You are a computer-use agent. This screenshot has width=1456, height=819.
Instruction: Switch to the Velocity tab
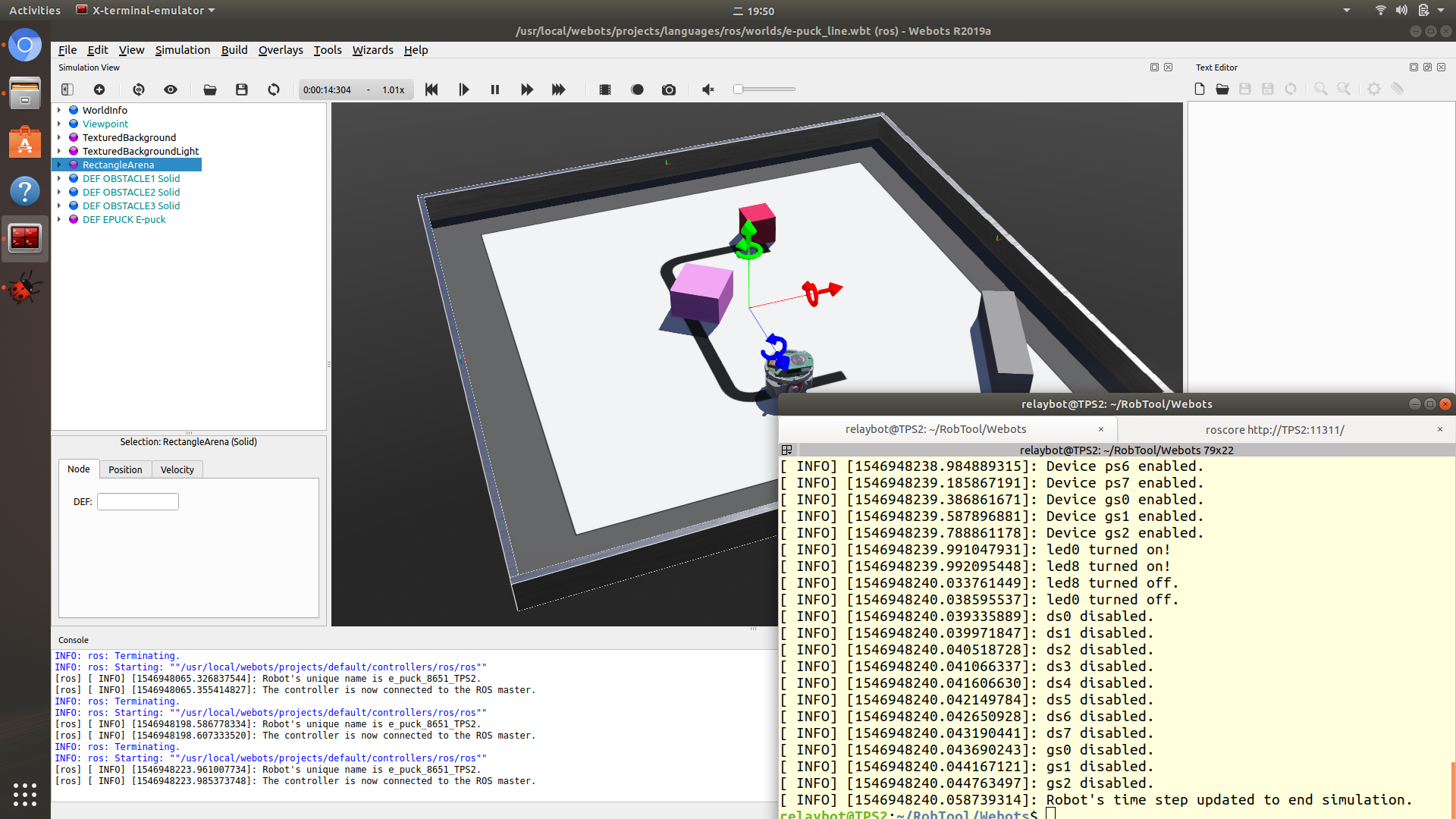[x=177, y=469]
